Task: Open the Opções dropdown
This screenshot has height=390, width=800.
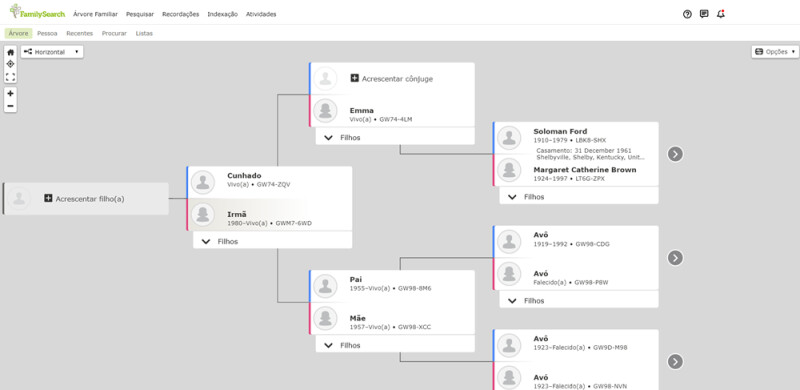Action: 774,52
